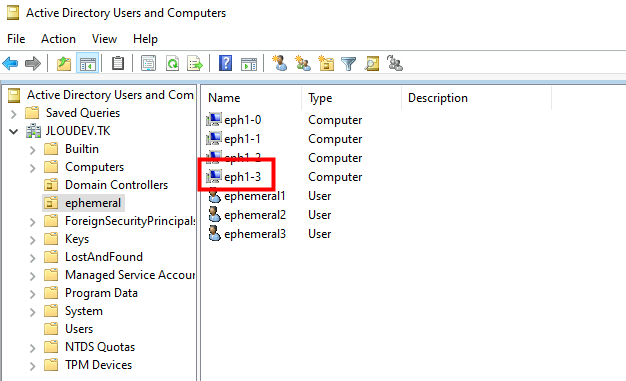
Task: Select Active Directory Users and Computers root
Action: (x=110, y=95)
